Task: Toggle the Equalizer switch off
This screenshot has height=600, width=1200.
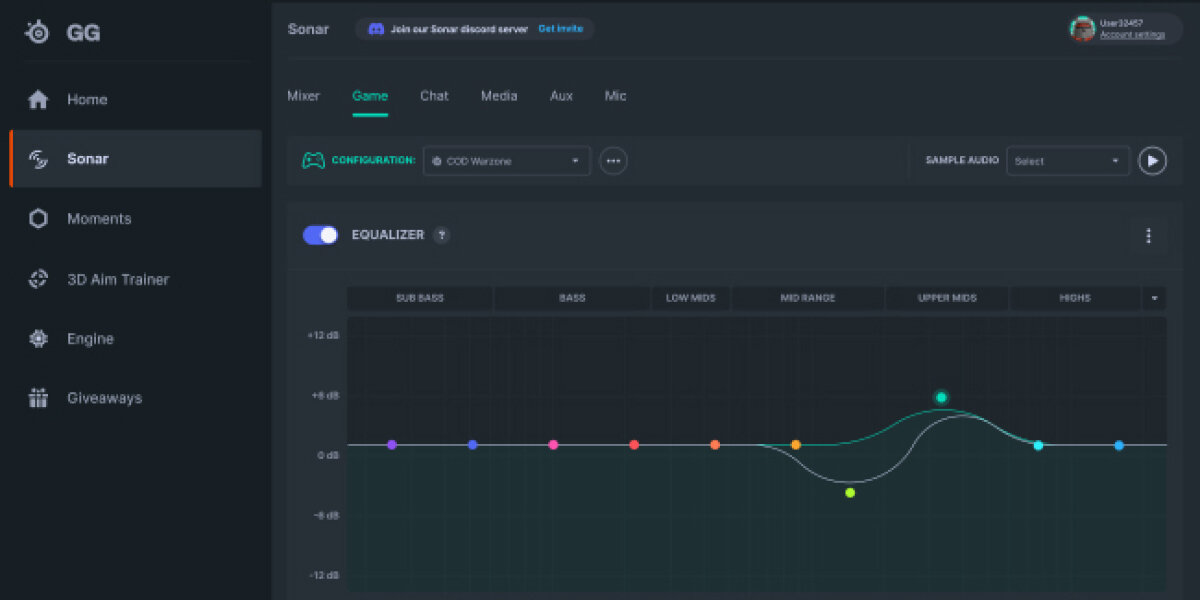Action: click(321, 235)
